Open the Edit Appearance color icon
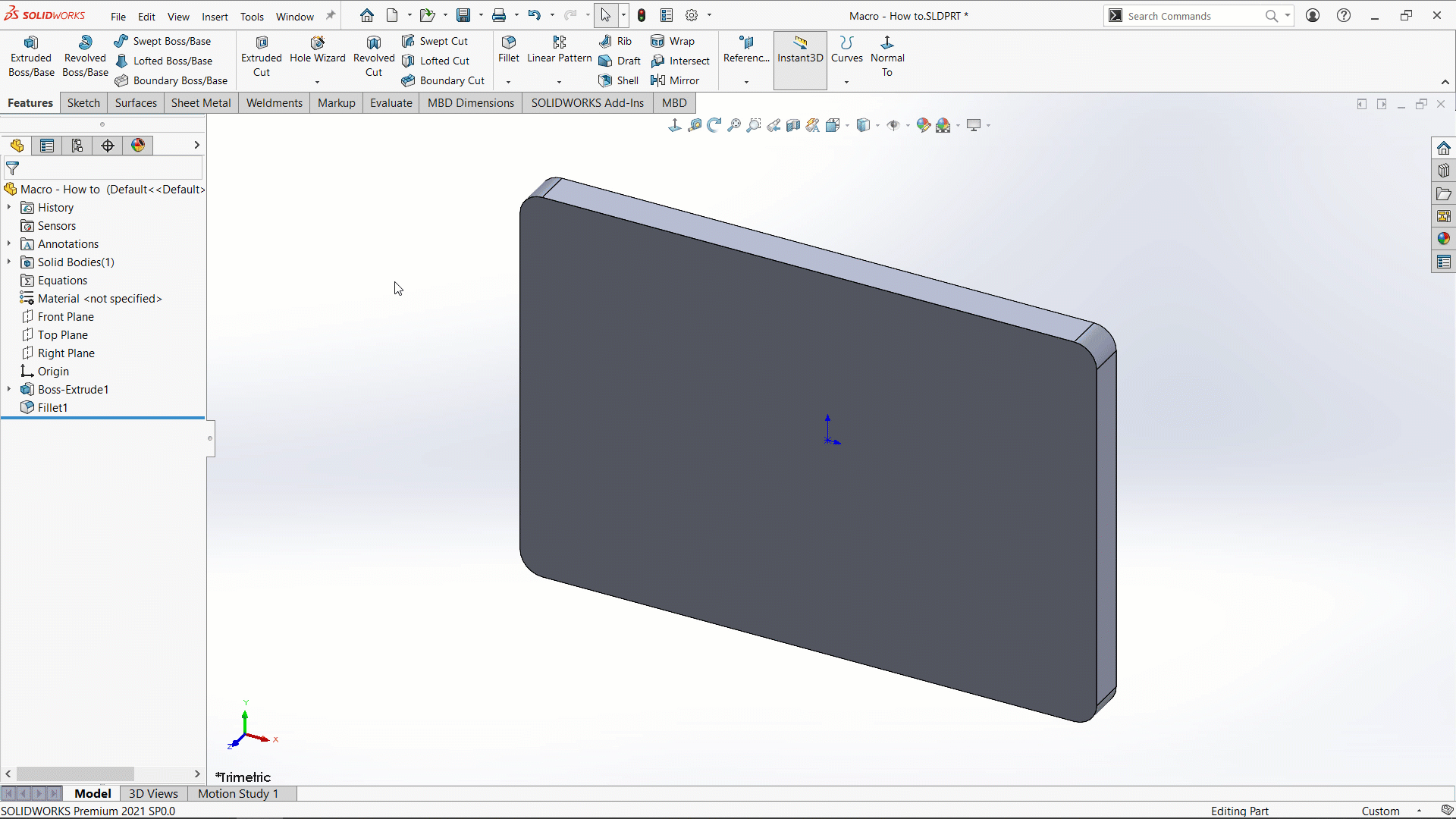 click(923, 125)
